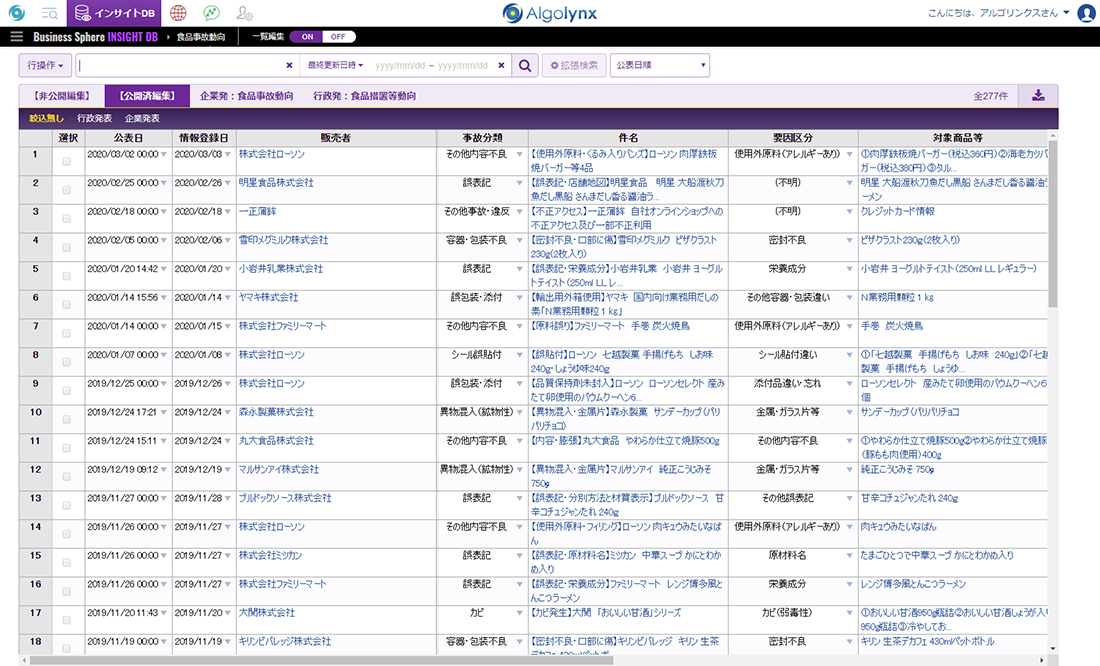Click the user avatar icon
This screenshot has width=1100, height=666.
coord(1086,13)
